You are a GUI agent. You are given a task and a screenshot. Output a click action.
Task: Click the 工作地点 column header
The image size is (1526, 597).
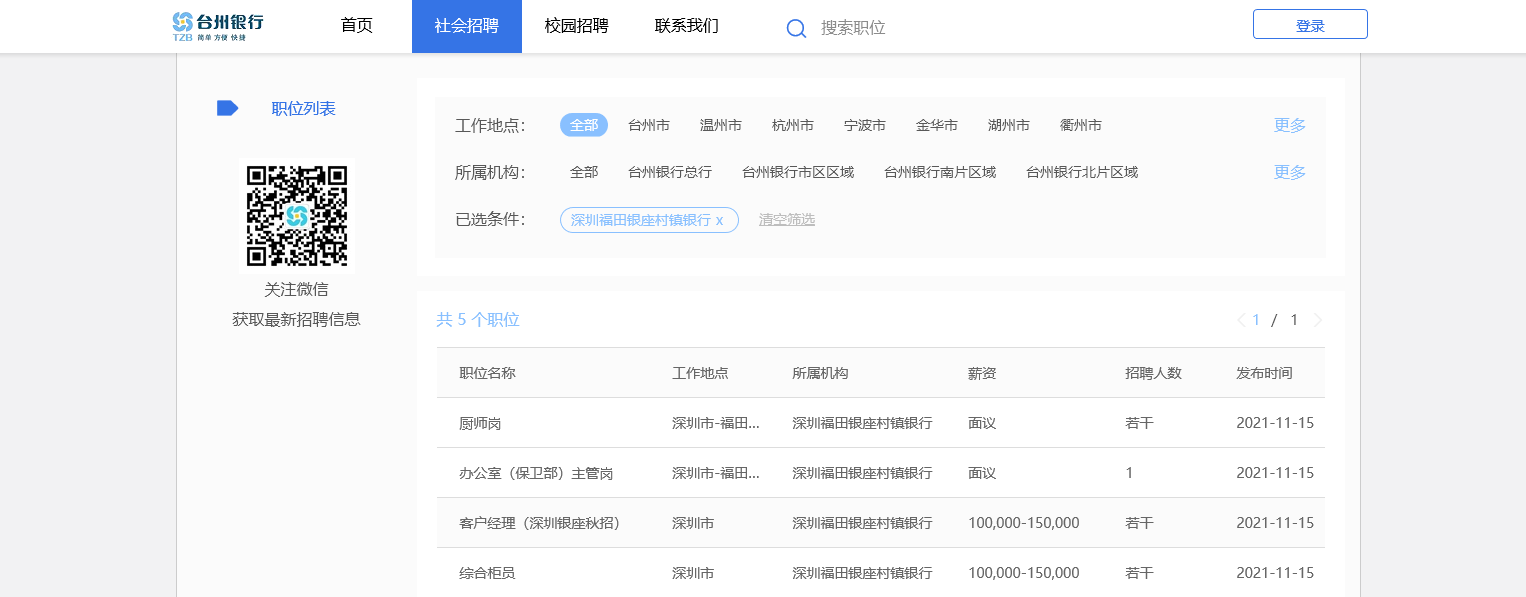tap(700, 373)
